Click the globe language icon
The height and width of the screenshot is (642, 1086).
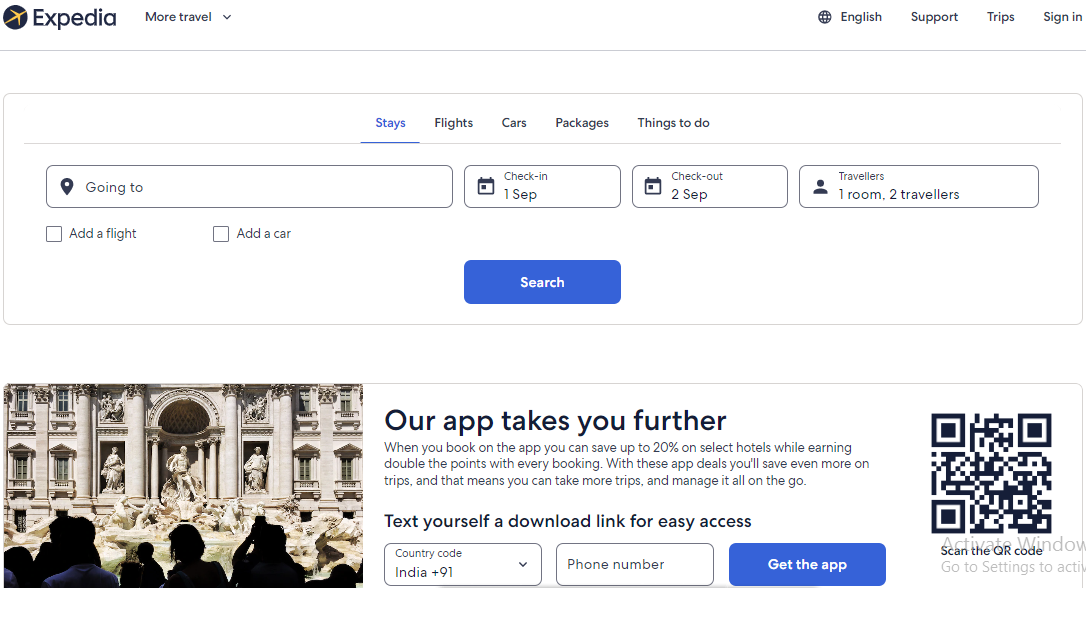[x=824, y=17]
